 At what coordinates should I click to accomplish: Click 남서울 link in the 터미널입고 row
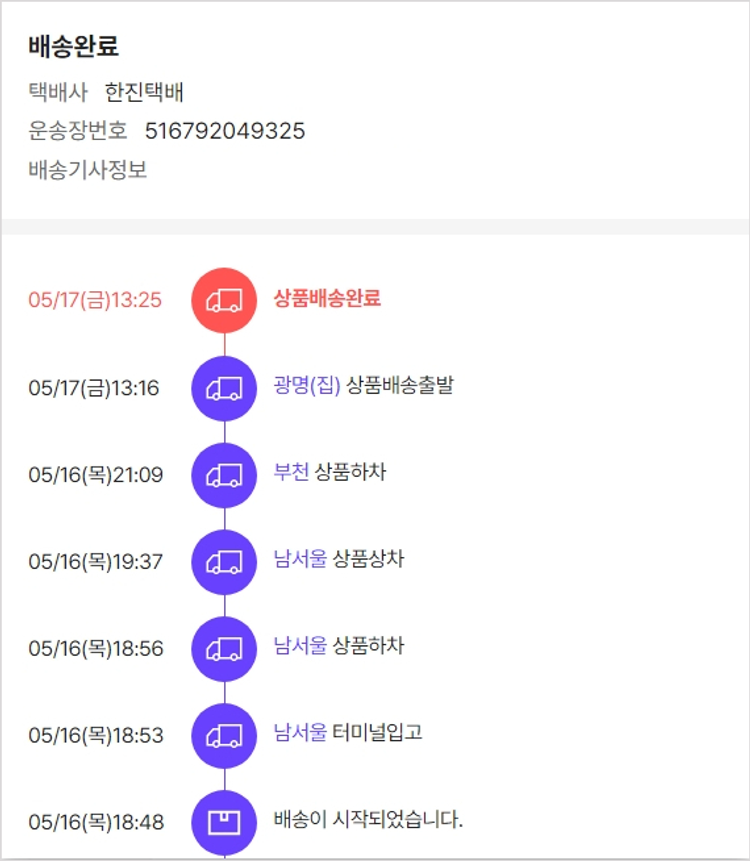(300, 733)
